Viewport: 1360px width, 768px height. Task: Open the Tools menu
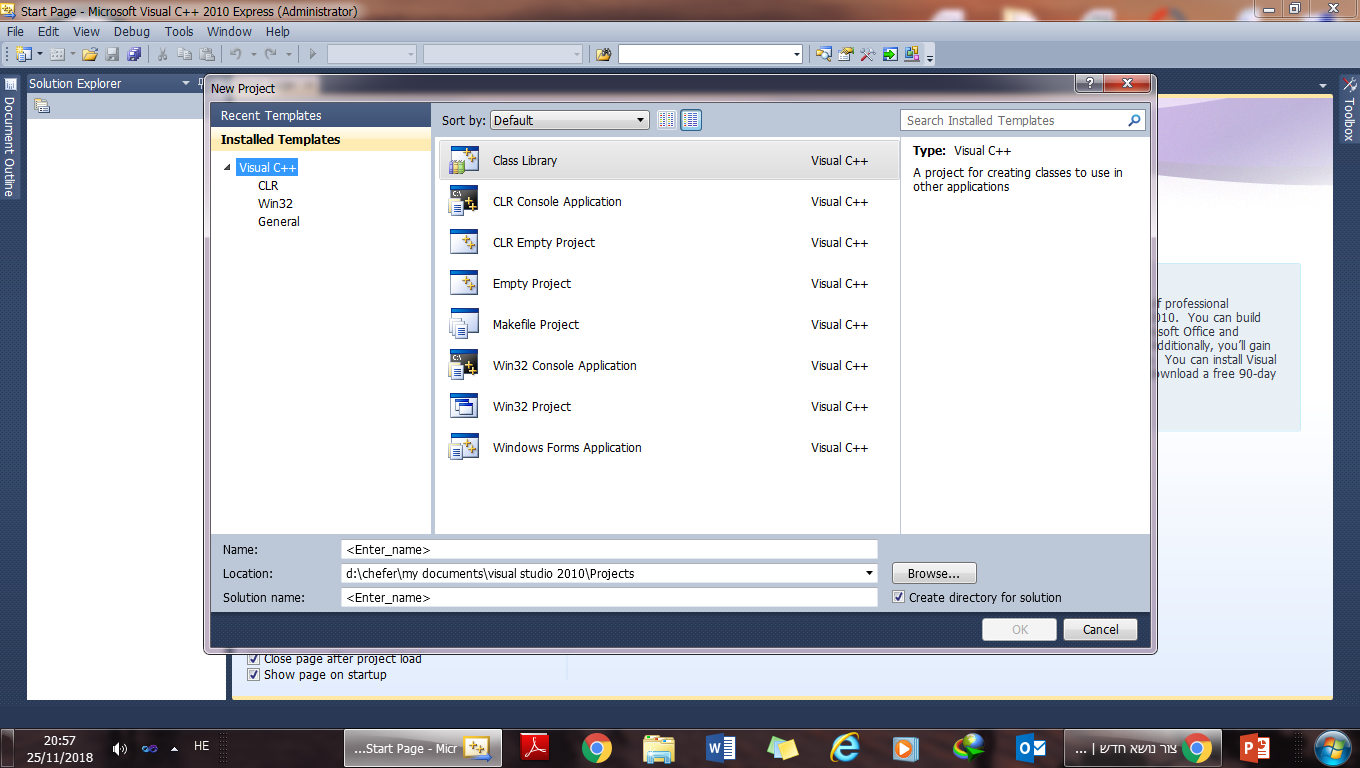pos(179,31)
